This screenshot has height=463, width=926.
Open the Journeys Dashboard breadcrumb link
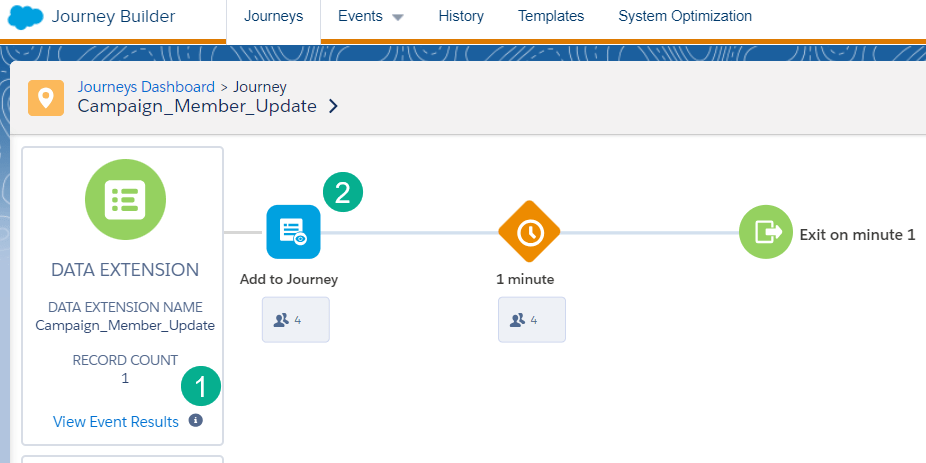(x=146, y=87)
